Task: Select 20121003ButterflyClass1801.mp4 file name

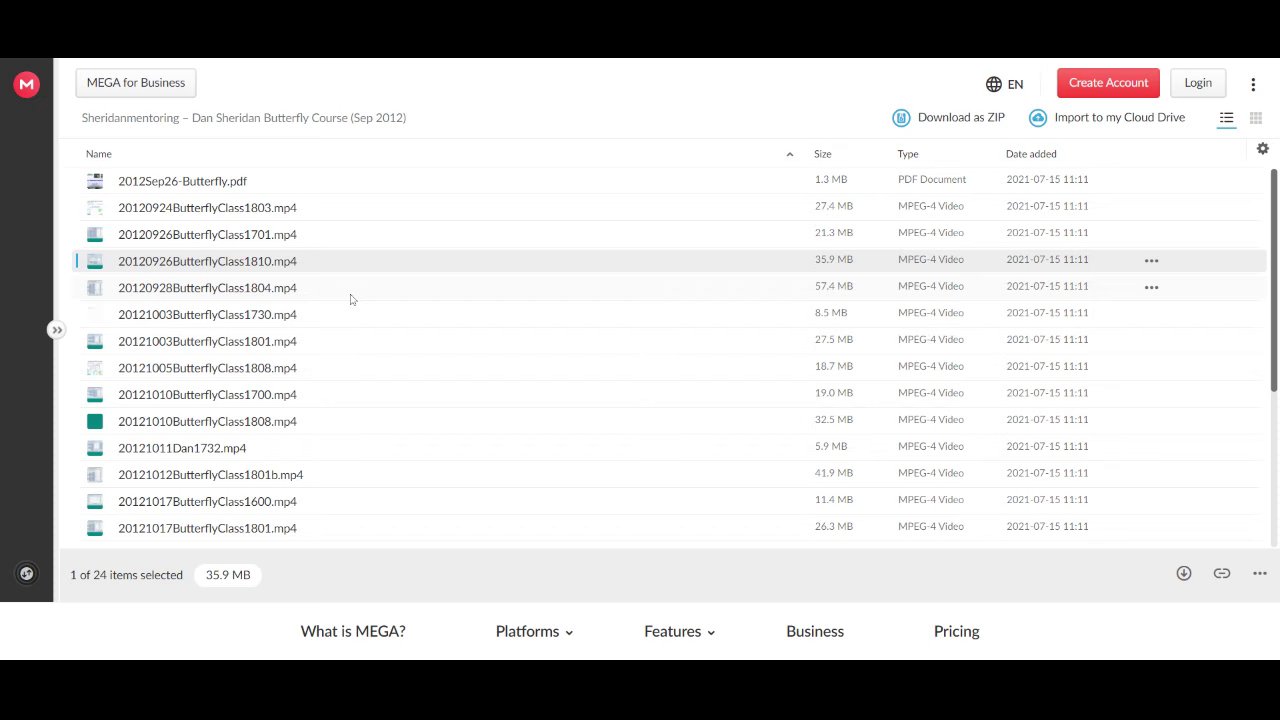Action: (x=207, y=341)
